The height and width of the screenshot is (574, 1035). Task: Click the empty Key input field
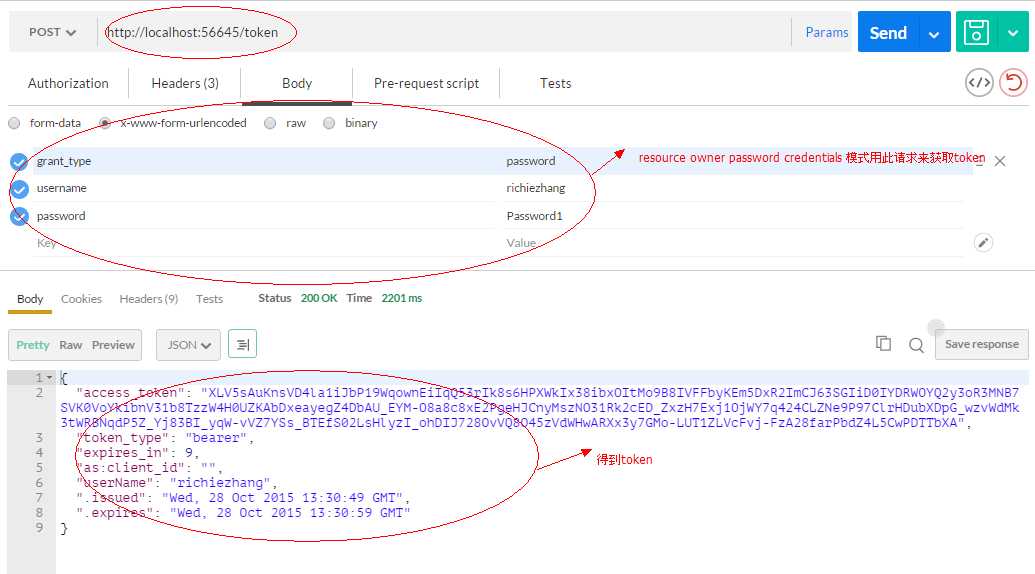tap(264, 243)
